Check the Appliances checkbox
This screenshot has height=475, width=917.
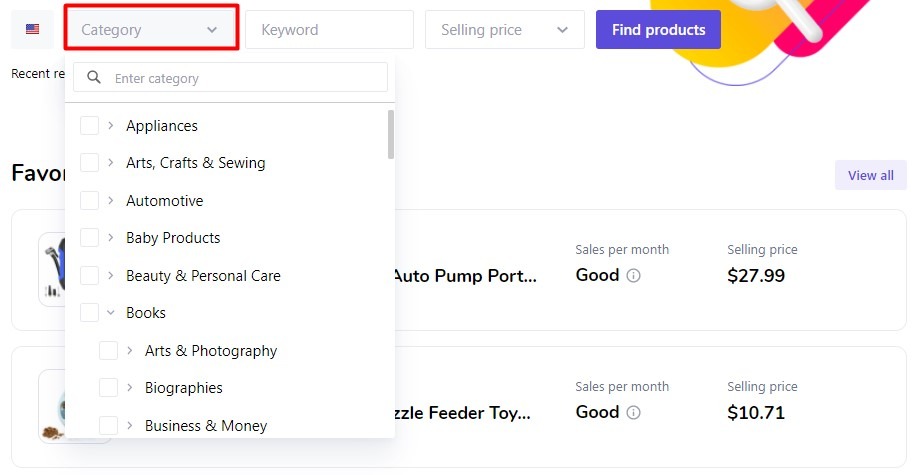89,125
